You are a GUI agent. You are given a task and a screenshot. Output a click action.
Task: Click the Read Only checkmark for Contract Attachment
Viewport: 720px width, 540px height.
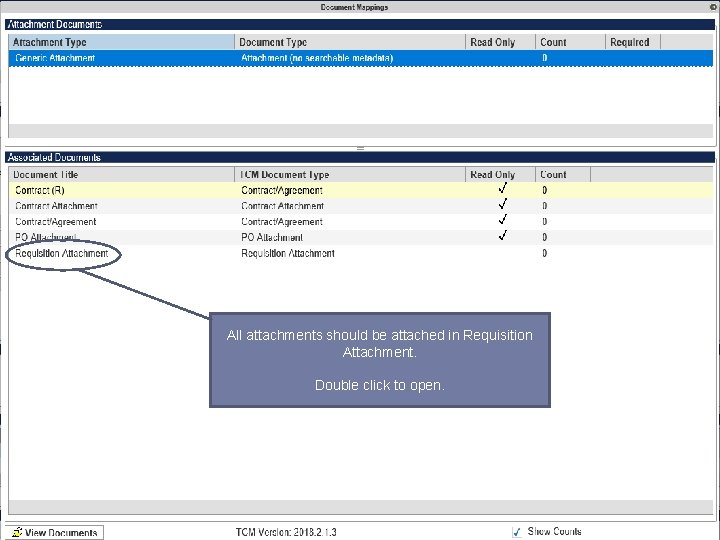coord(503,204)
